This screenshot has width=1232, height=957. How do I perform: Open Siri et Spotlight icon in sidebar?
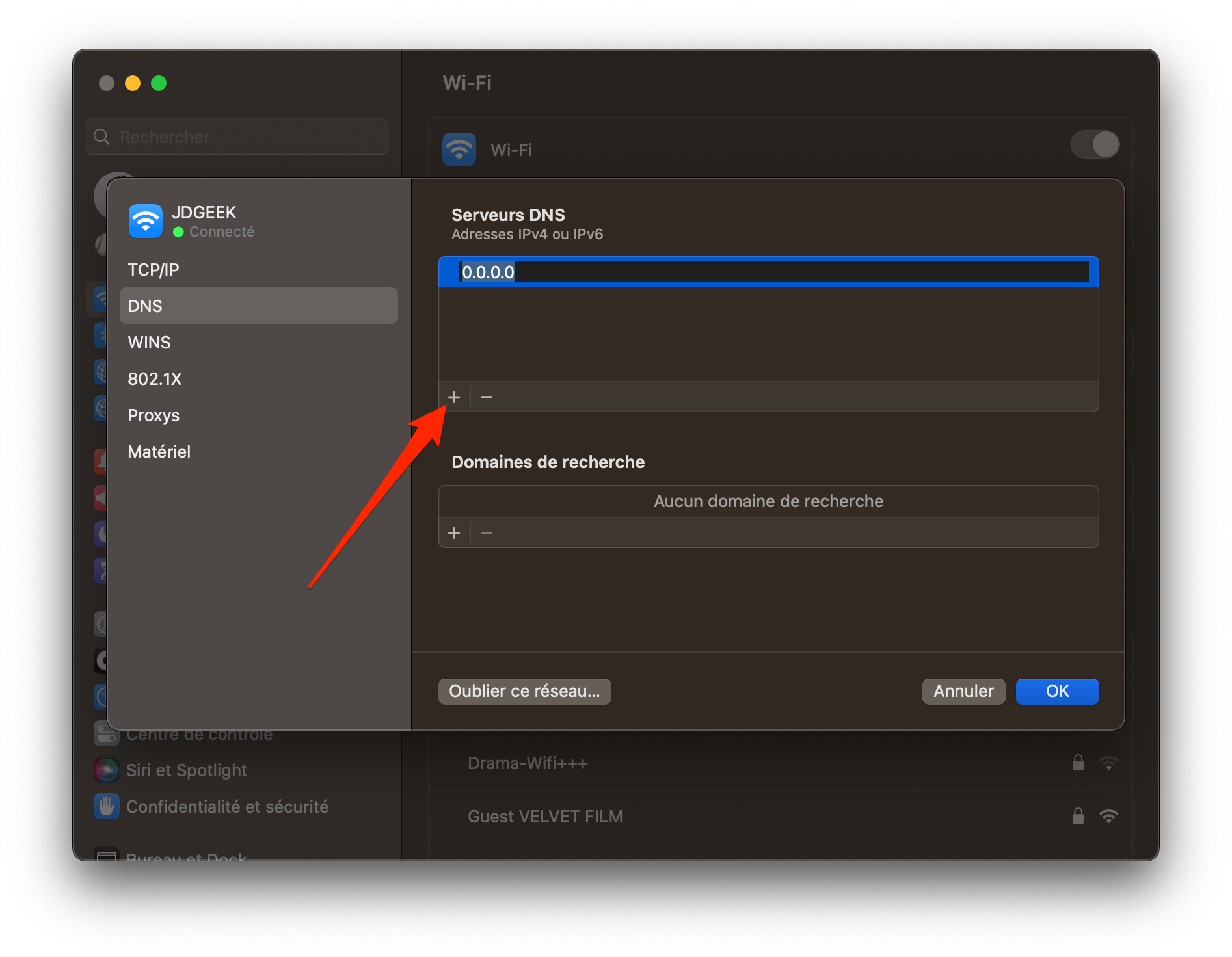coord(107,770)
